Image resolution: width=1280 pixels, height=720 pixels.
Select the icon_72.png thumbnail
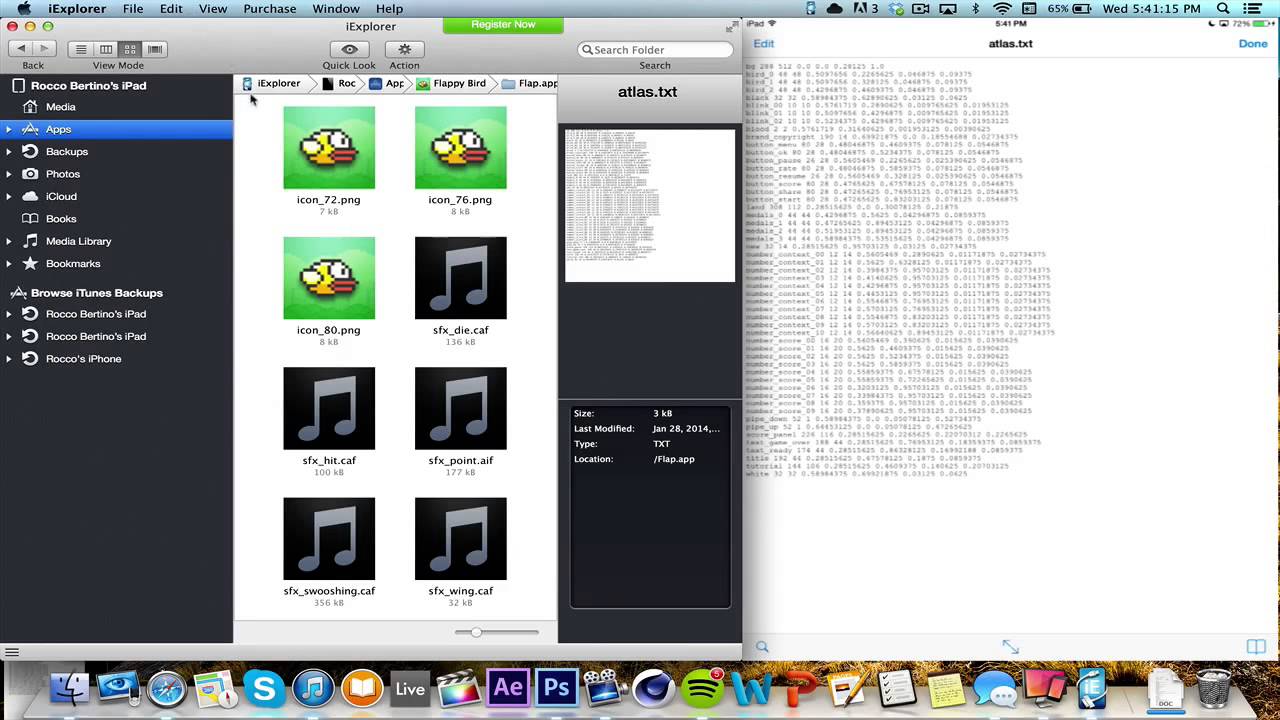(329, 148)
